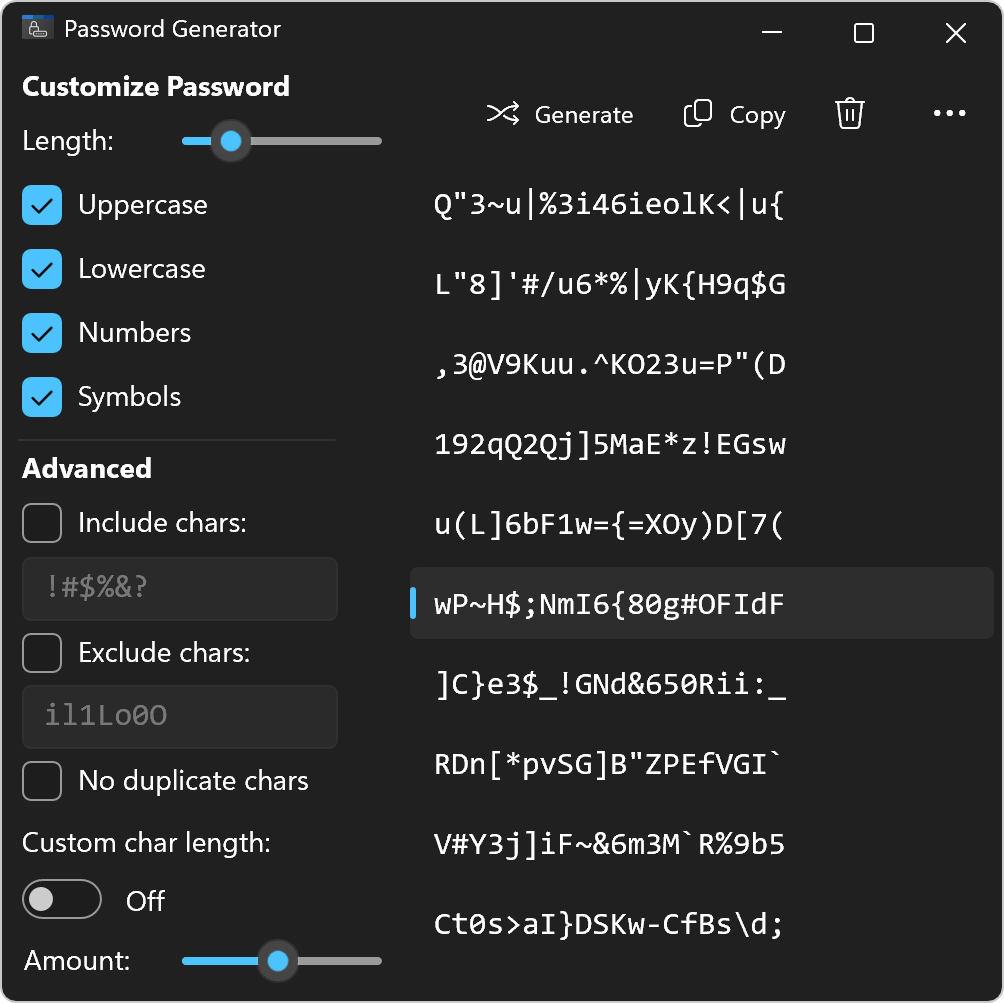Enable the Include chars checkbox

[x=42, y=523]
